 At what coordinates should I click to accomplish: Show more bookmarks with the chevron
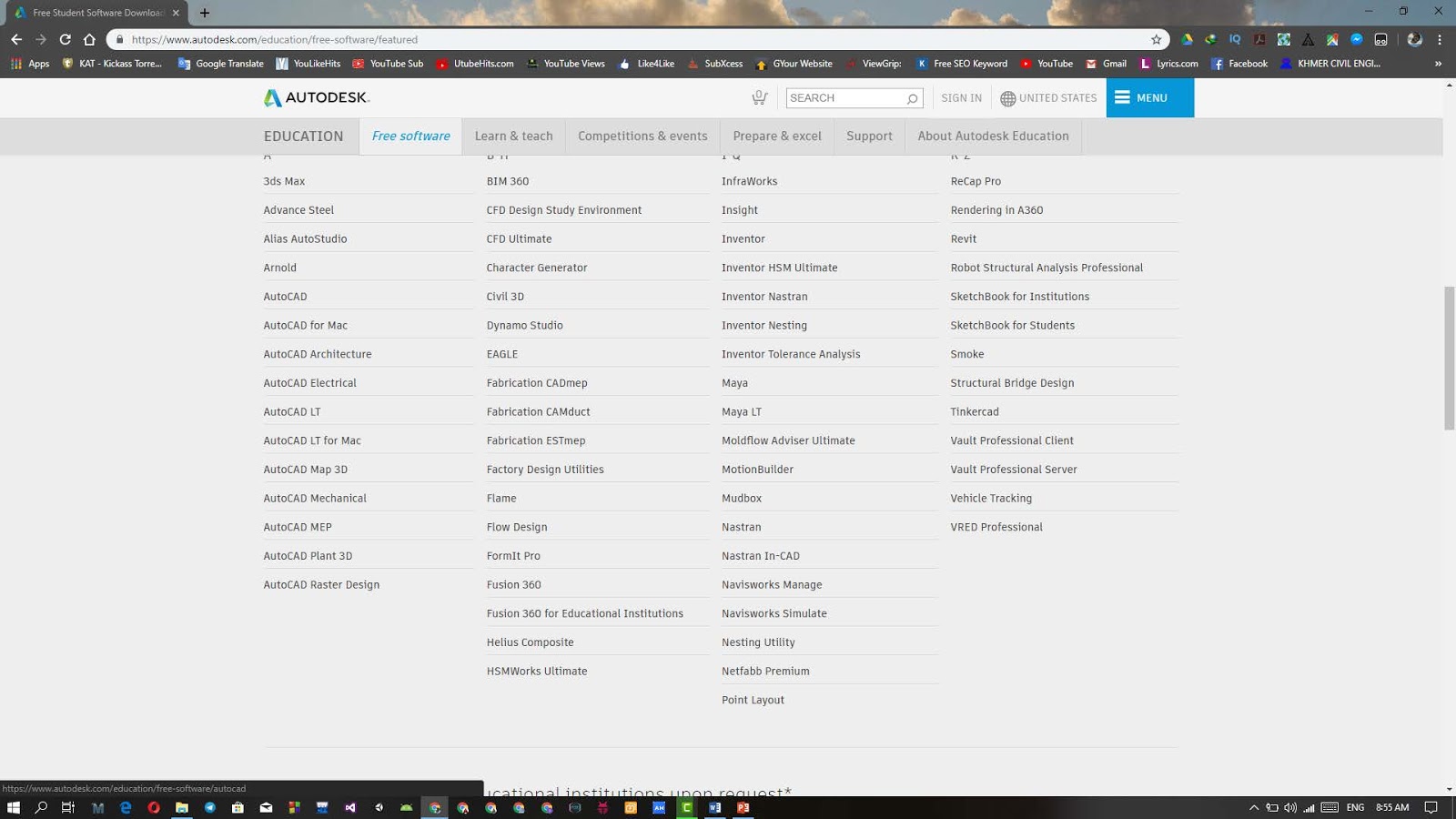coord(1438,64)
